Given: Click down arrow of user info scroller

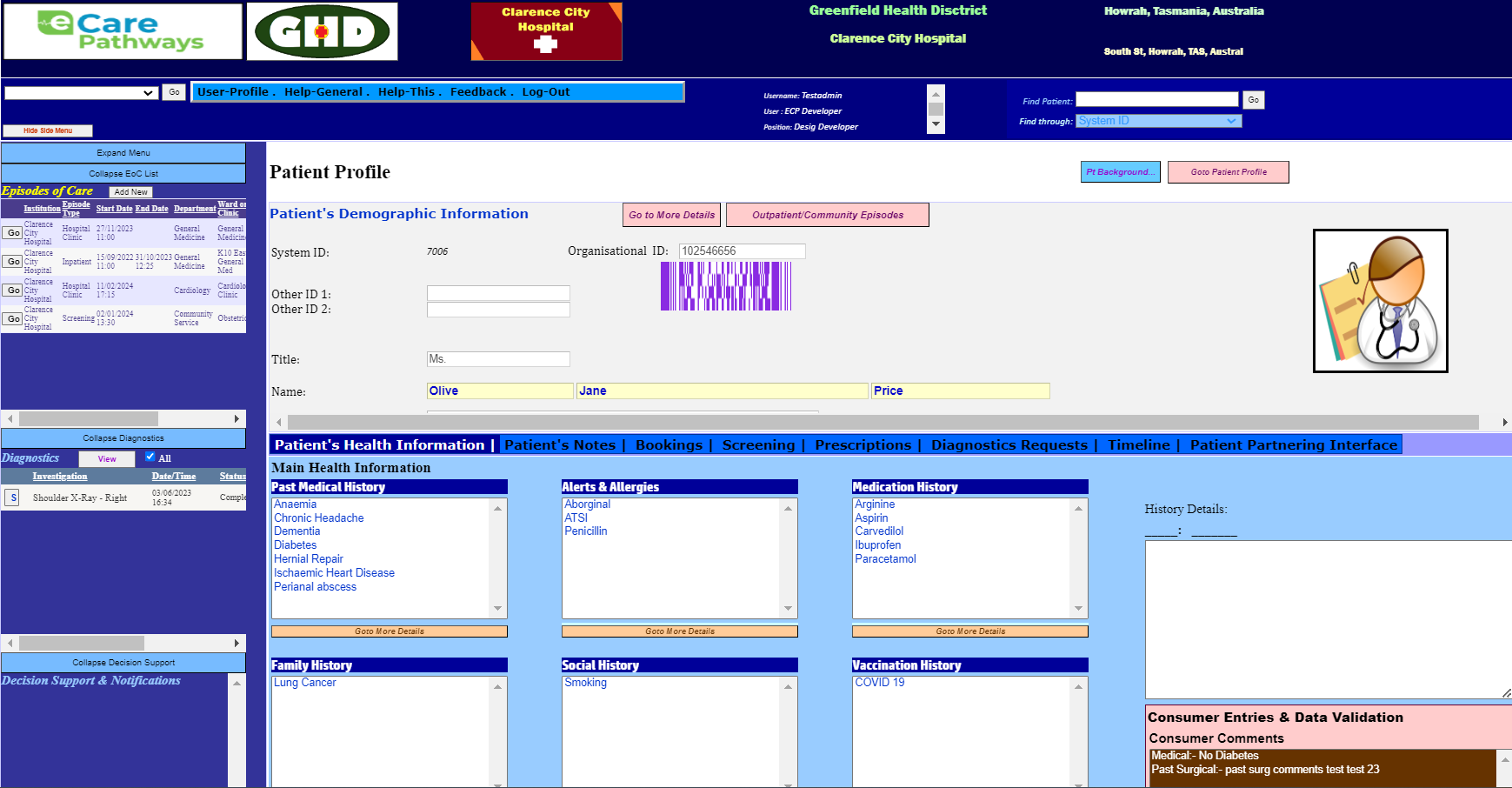Looking at the screenshot, I should pyautogui.click(x=936, y=124).
